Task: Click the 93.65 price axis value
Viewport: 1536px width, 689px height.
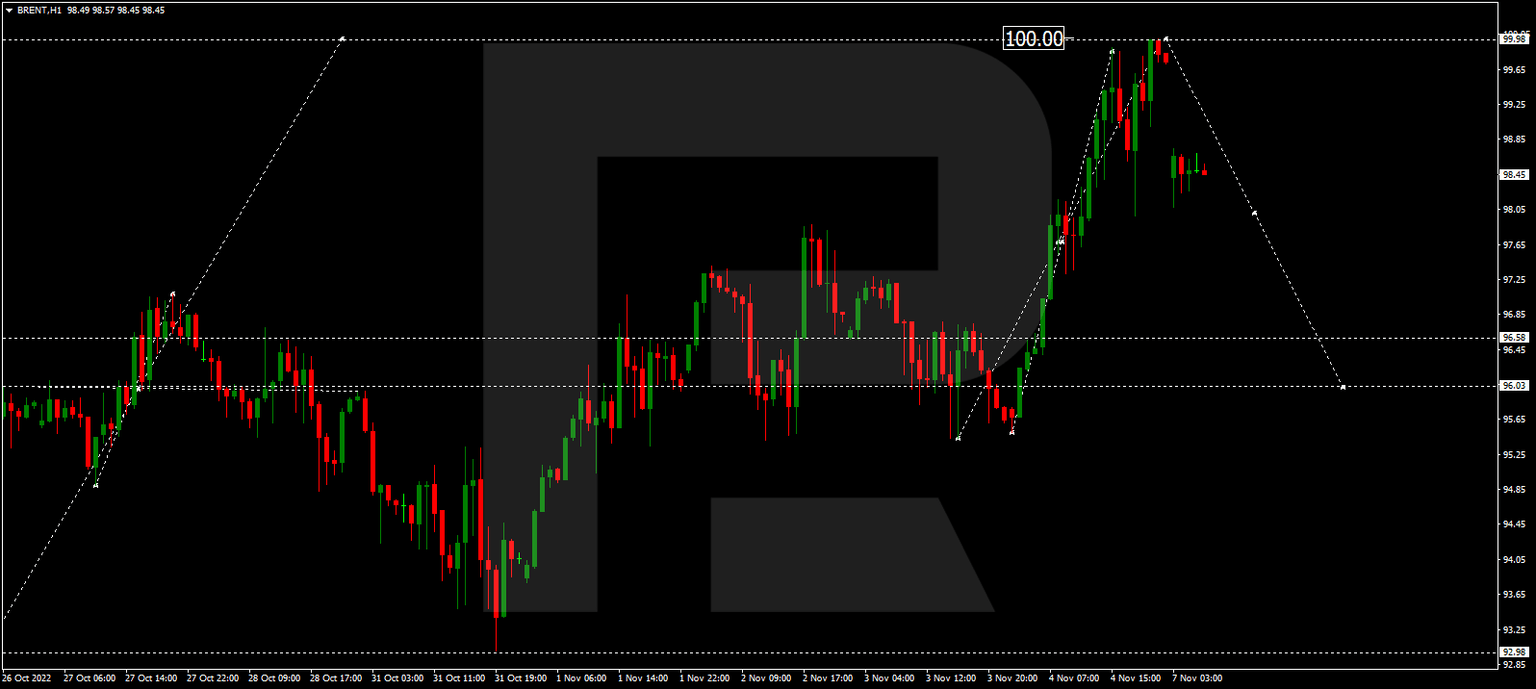Action: tap(1514, 594)
